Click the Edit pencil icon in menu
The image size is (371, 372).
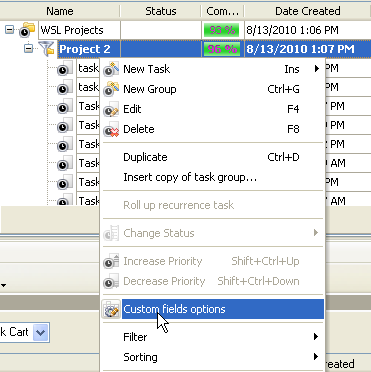tap(111, 109)
